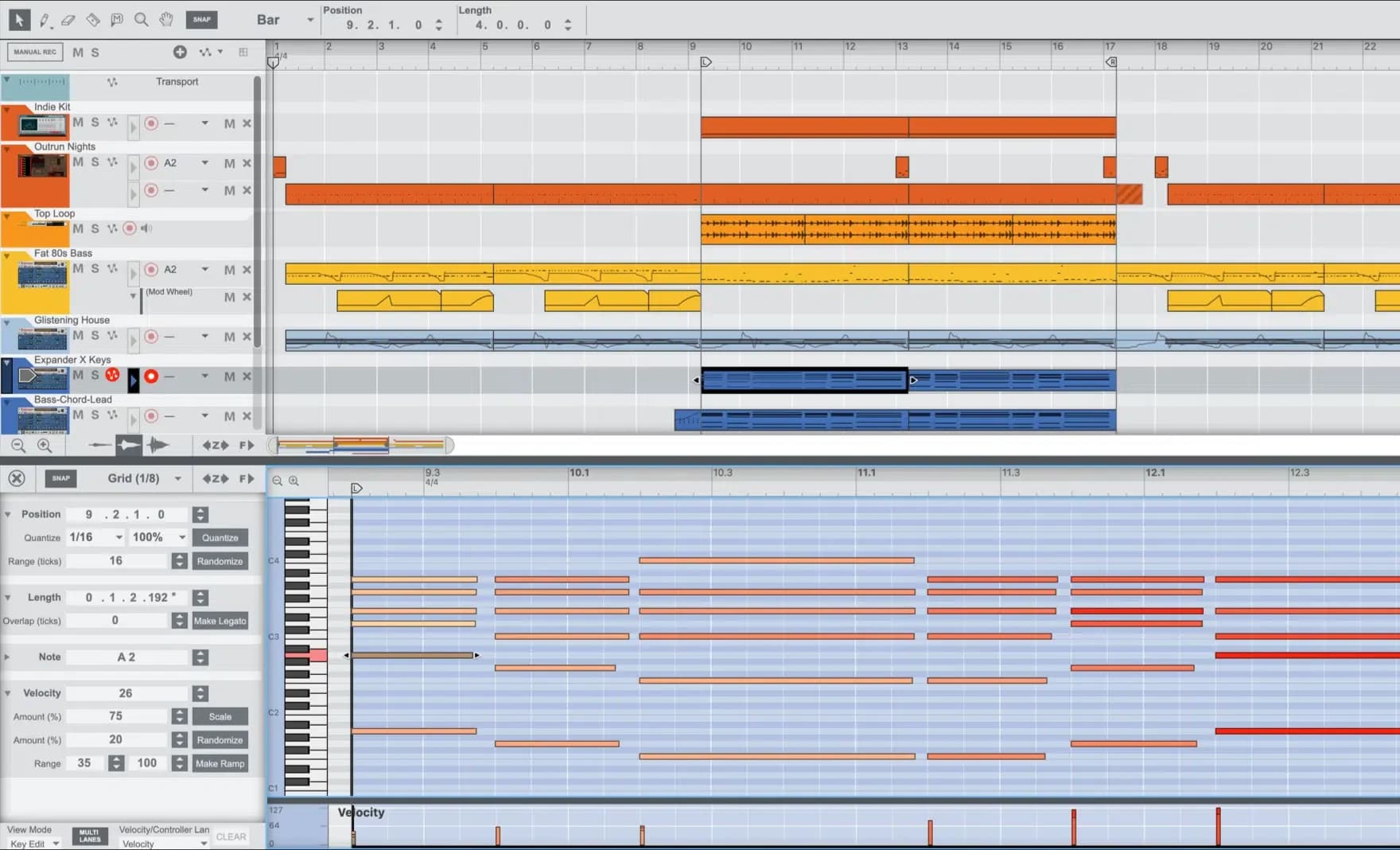Pick the Razor tool

pos(92,19)
